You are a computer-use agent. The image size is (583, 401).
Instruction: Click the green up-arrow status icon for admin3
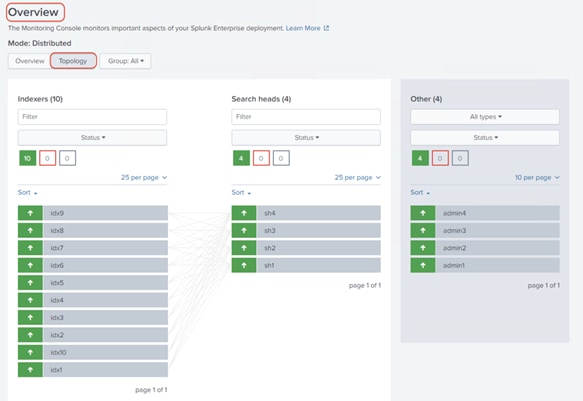pos(423,230)
